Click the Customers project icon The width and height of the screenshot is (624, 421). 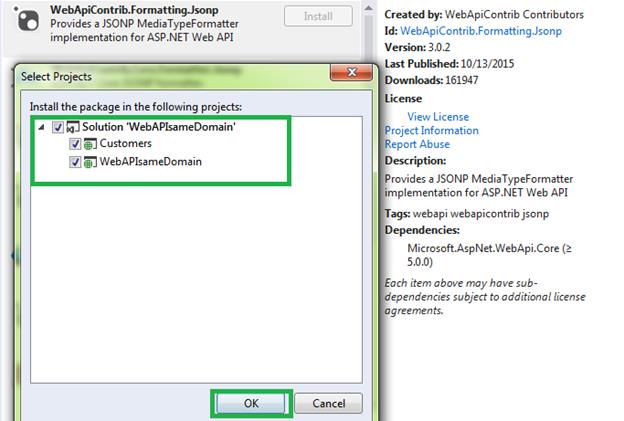(x=90, y=144)
